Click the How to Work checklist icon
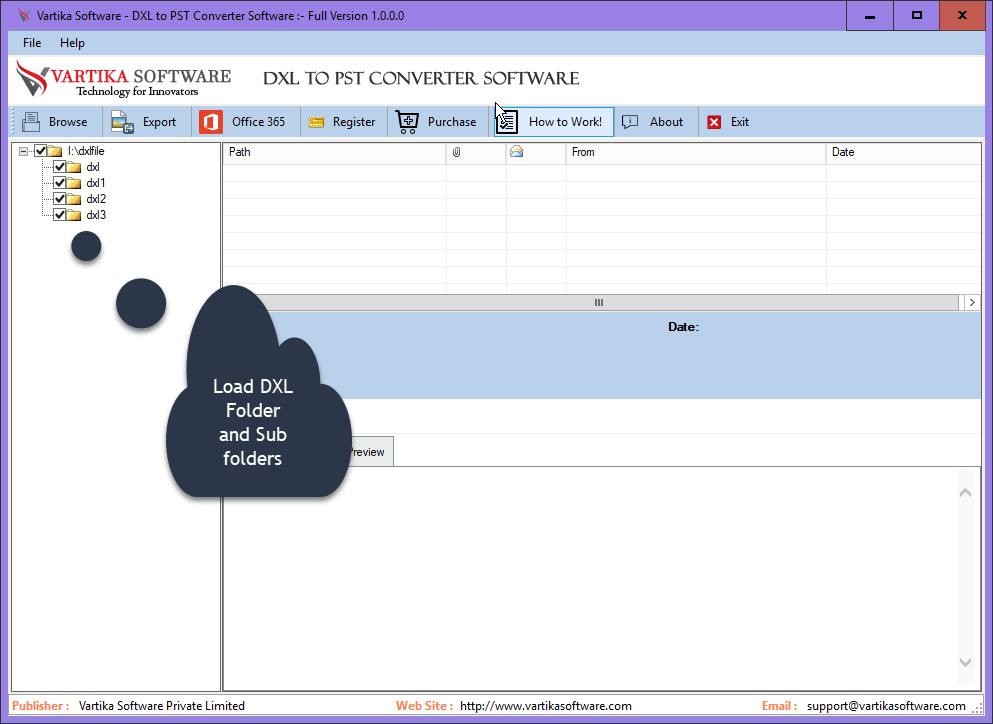993x724 pixels. (507, 122)
